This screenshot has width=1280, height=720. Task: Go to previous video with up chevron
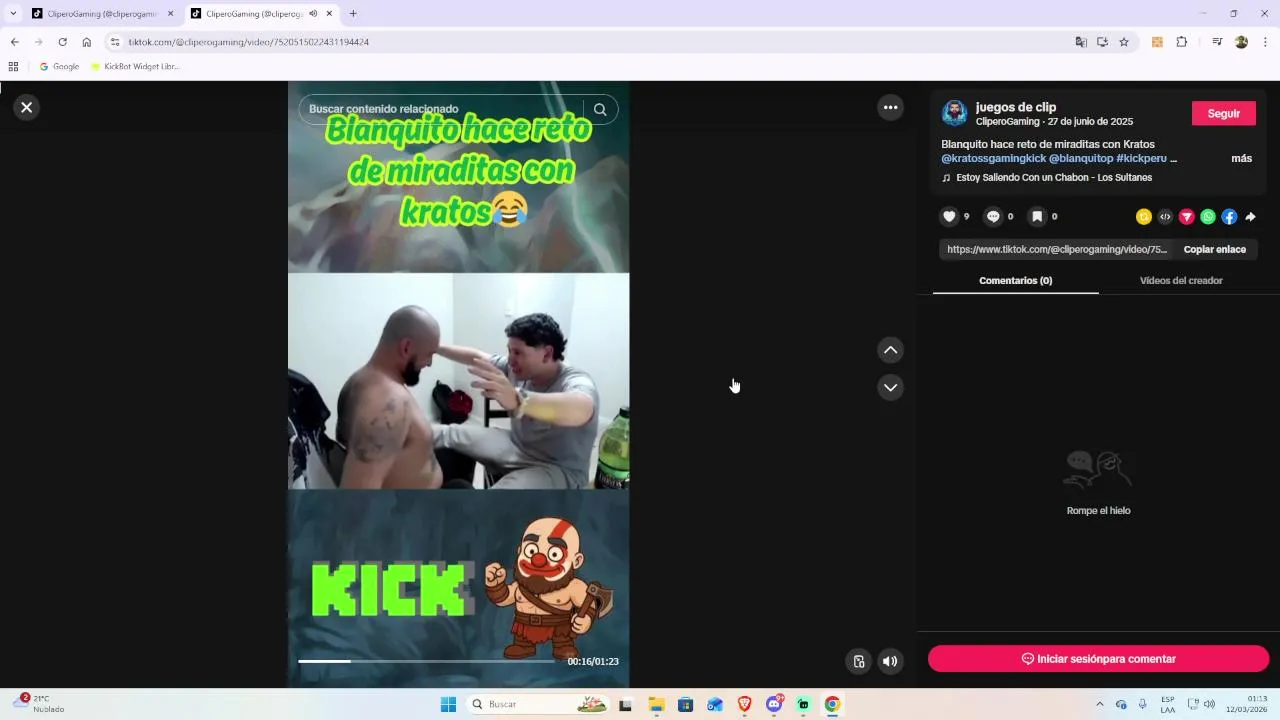click(x=890, y=350)
